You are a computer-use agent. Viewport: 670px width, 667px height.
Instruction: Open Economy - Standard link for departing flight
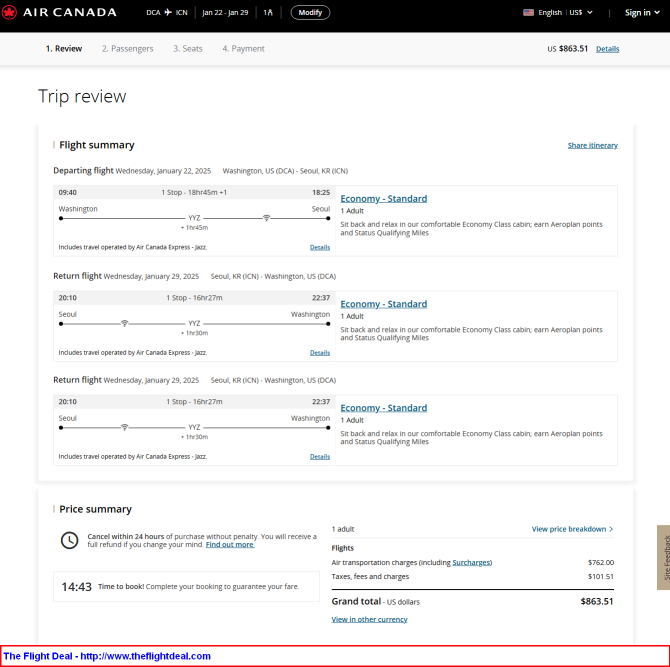pyautogui.click(x=383, y=199)
